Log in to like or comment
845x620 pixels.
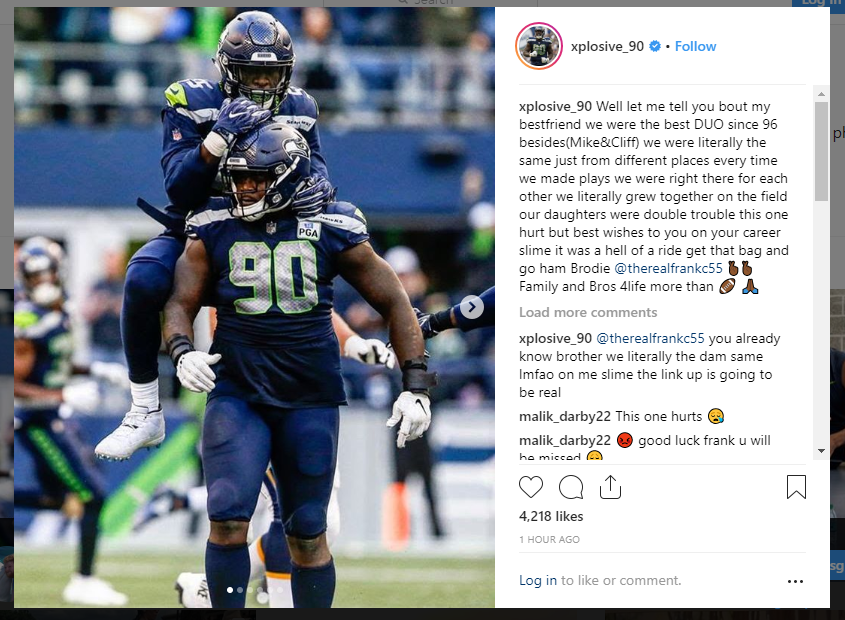coord(538,580)
